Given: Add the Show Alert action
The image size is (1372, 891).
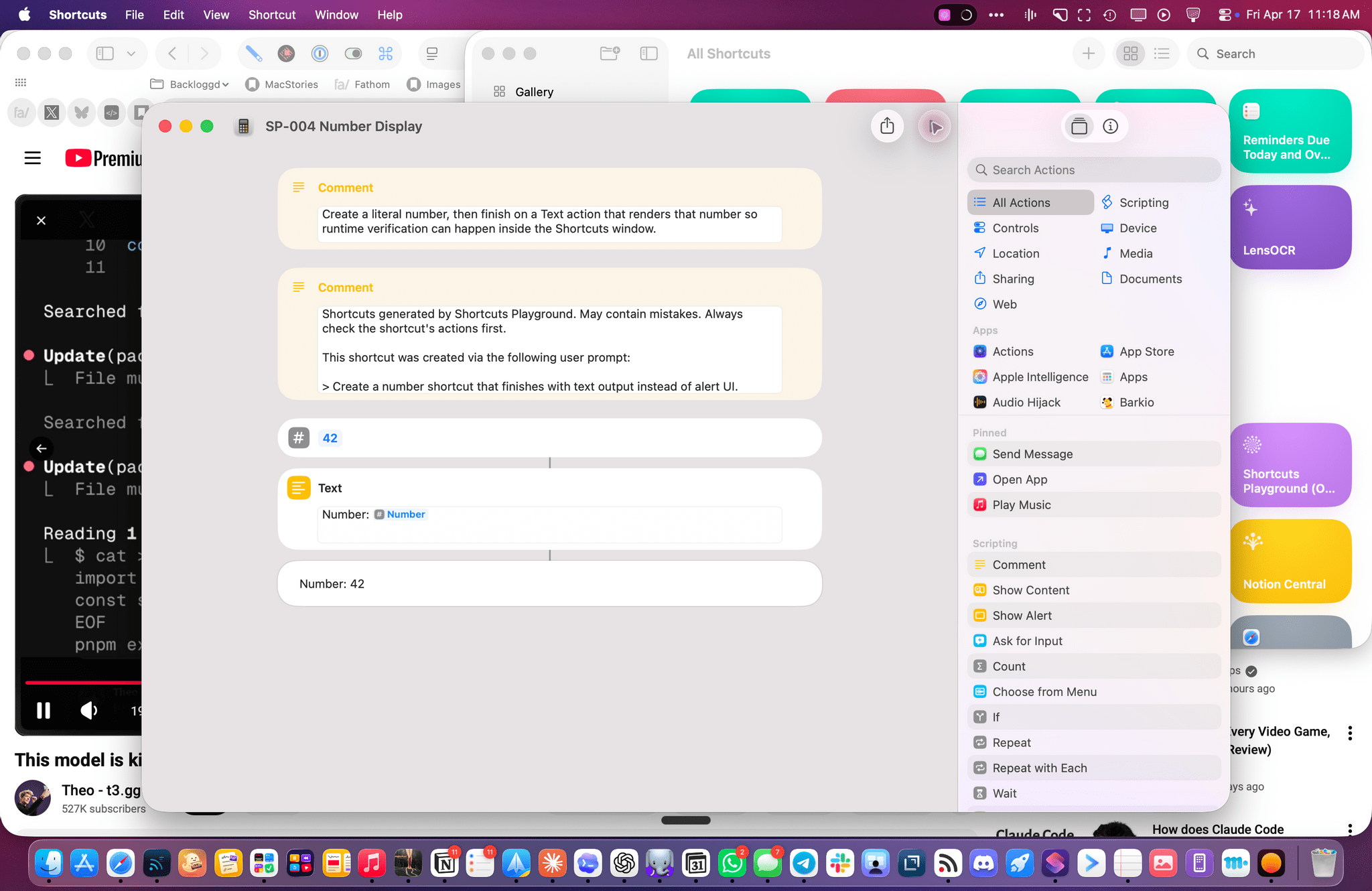Looking at the screenshot, I should coord(1022,615).
